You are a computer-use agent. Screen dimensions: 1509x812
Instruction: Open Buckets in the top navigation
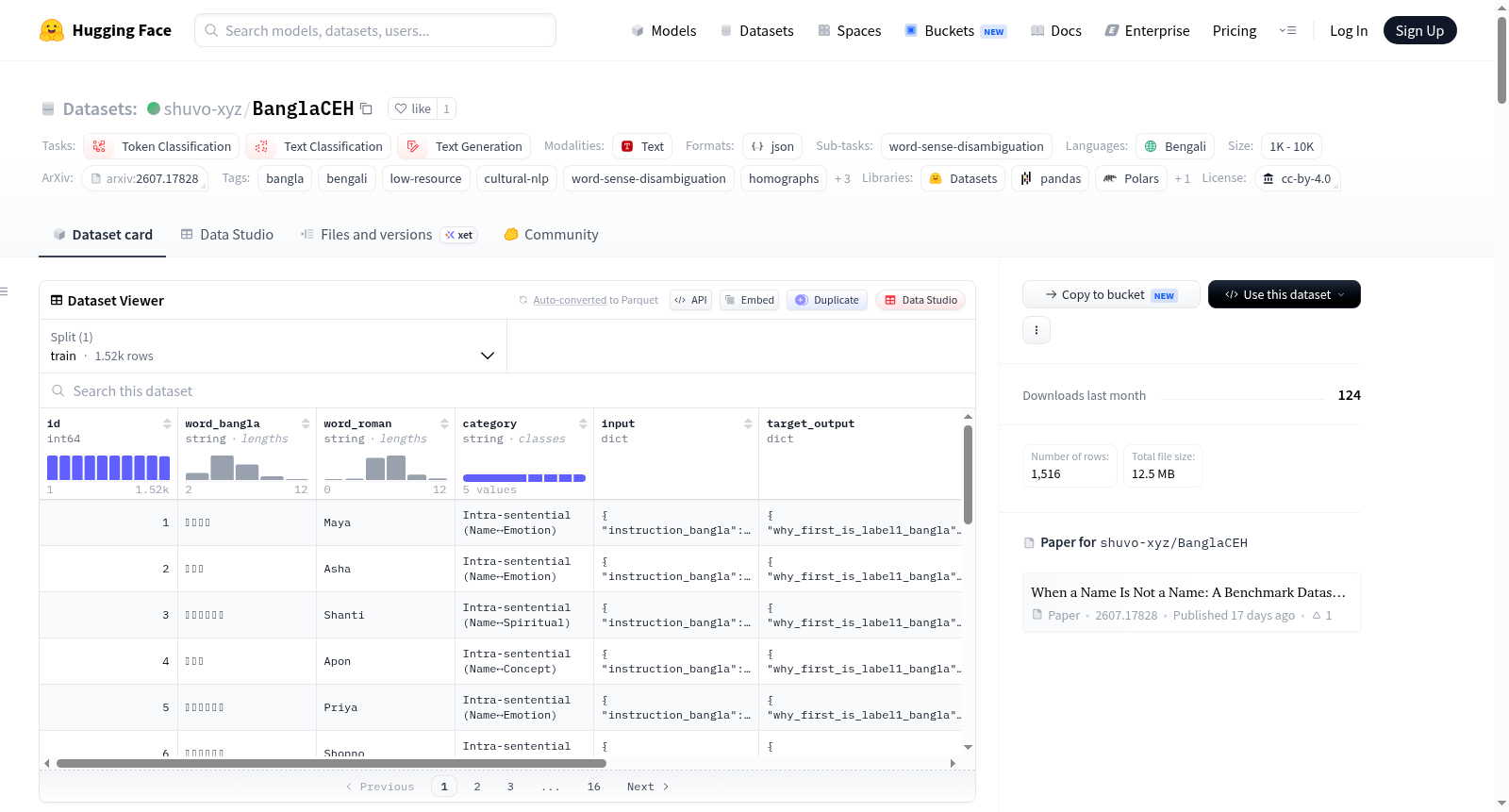click(x=955, y=30)
